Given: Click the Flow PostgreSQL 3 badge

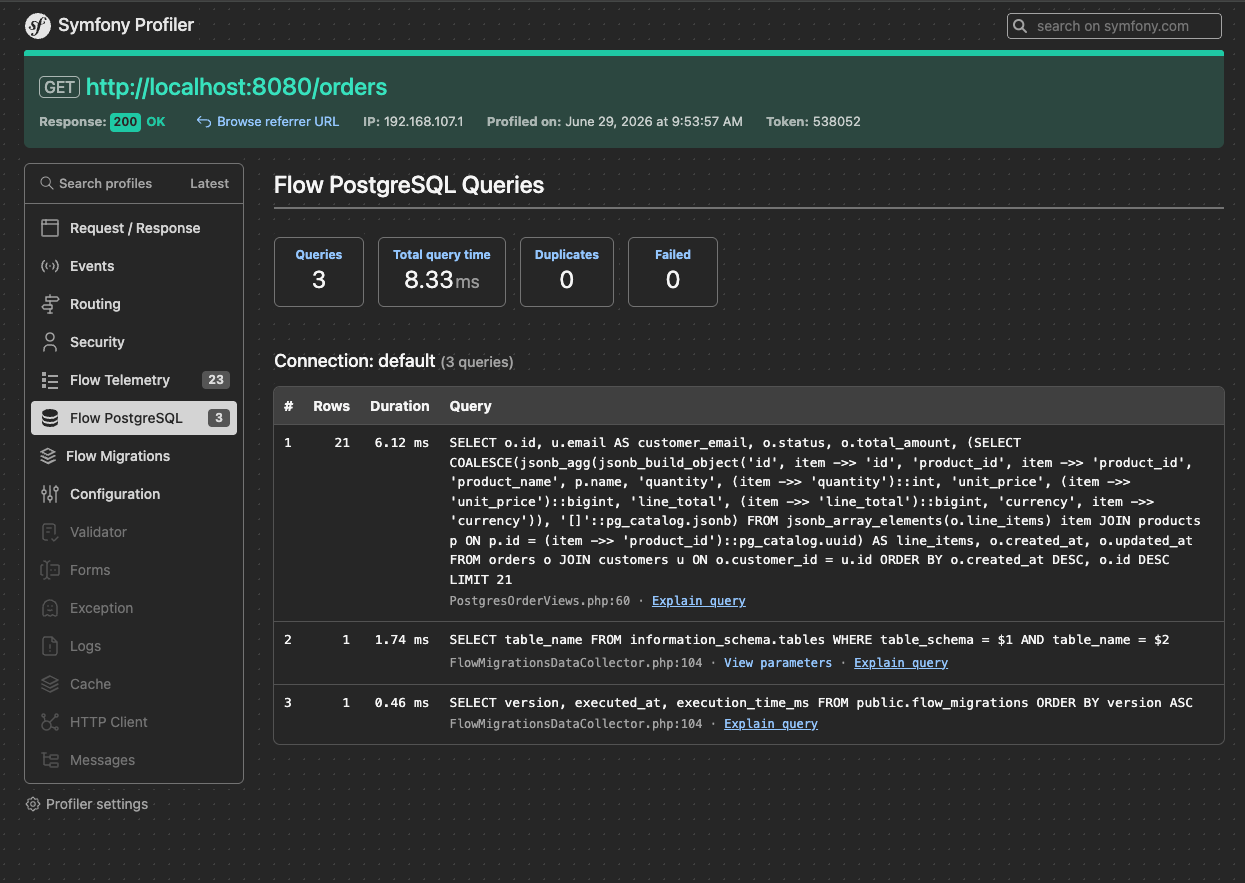Looking at the screenshot, I should (218, 418).
